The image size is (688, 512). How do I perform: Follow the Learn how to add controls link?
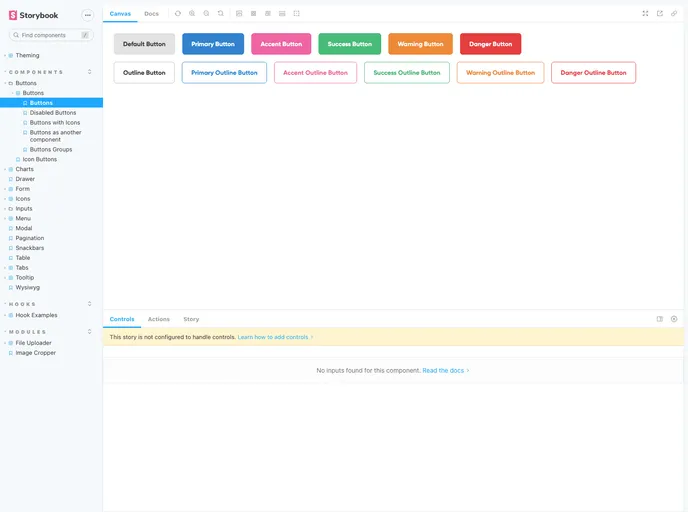point(275,337)
